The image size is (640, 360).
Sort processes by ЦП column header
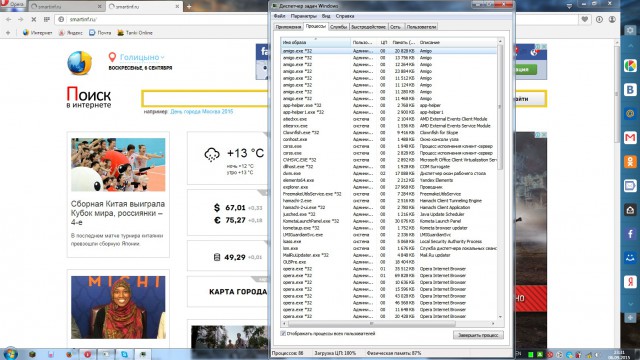click(384, 42)
